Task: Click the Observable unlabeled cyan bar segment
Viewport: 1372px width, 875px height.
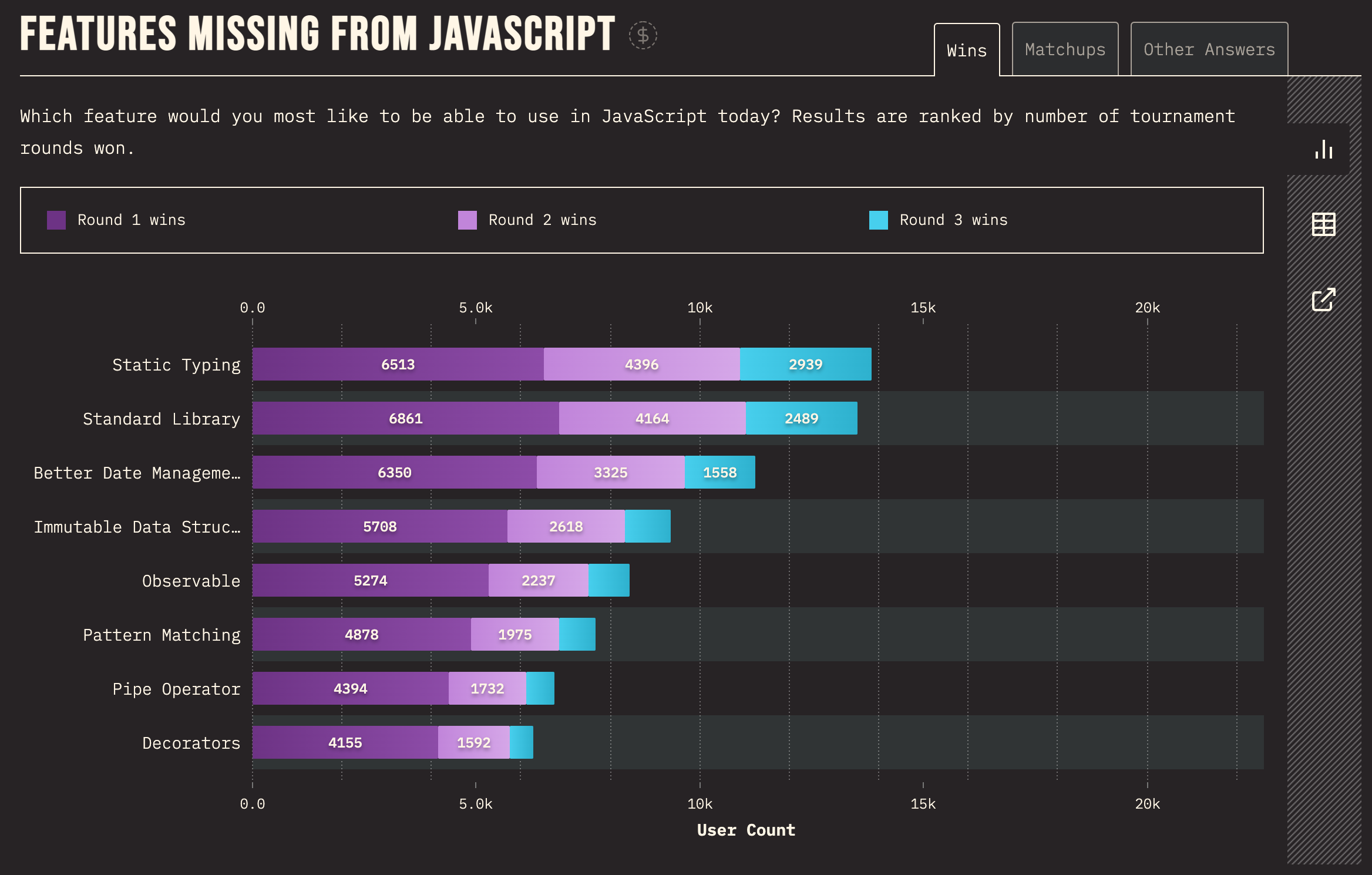Action: [609, 580]
